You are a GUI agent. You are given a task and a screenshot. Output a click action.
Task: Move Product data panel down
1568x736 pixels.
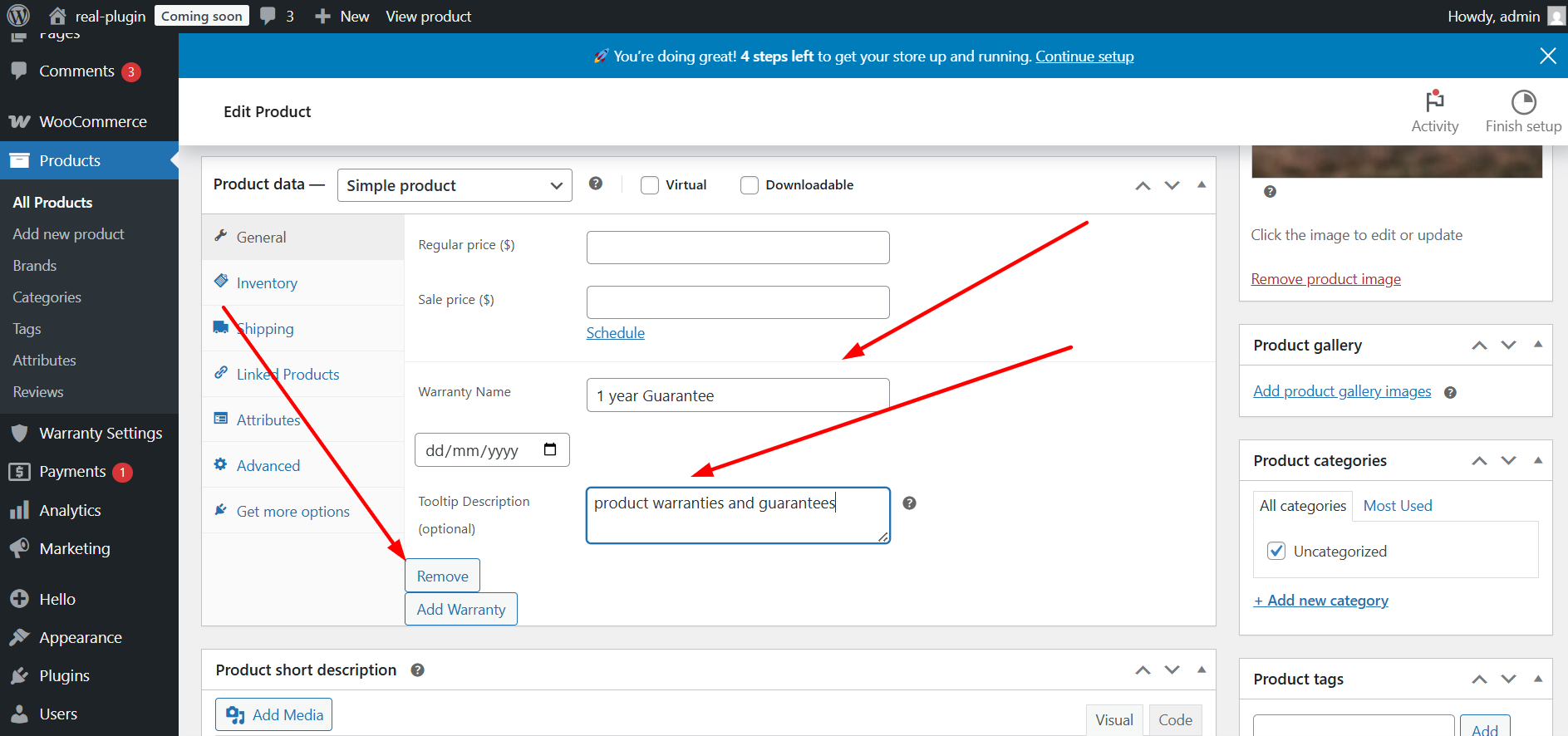[1172, 185]
